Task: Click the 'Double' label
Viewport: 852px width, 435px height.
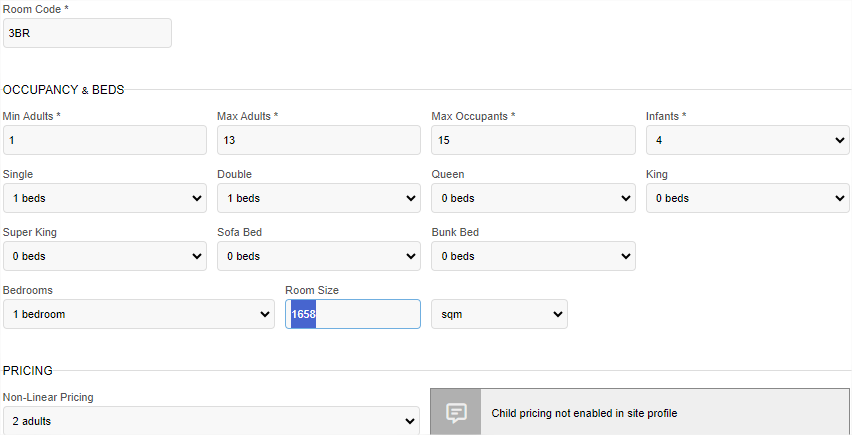Action: point(235,174)
